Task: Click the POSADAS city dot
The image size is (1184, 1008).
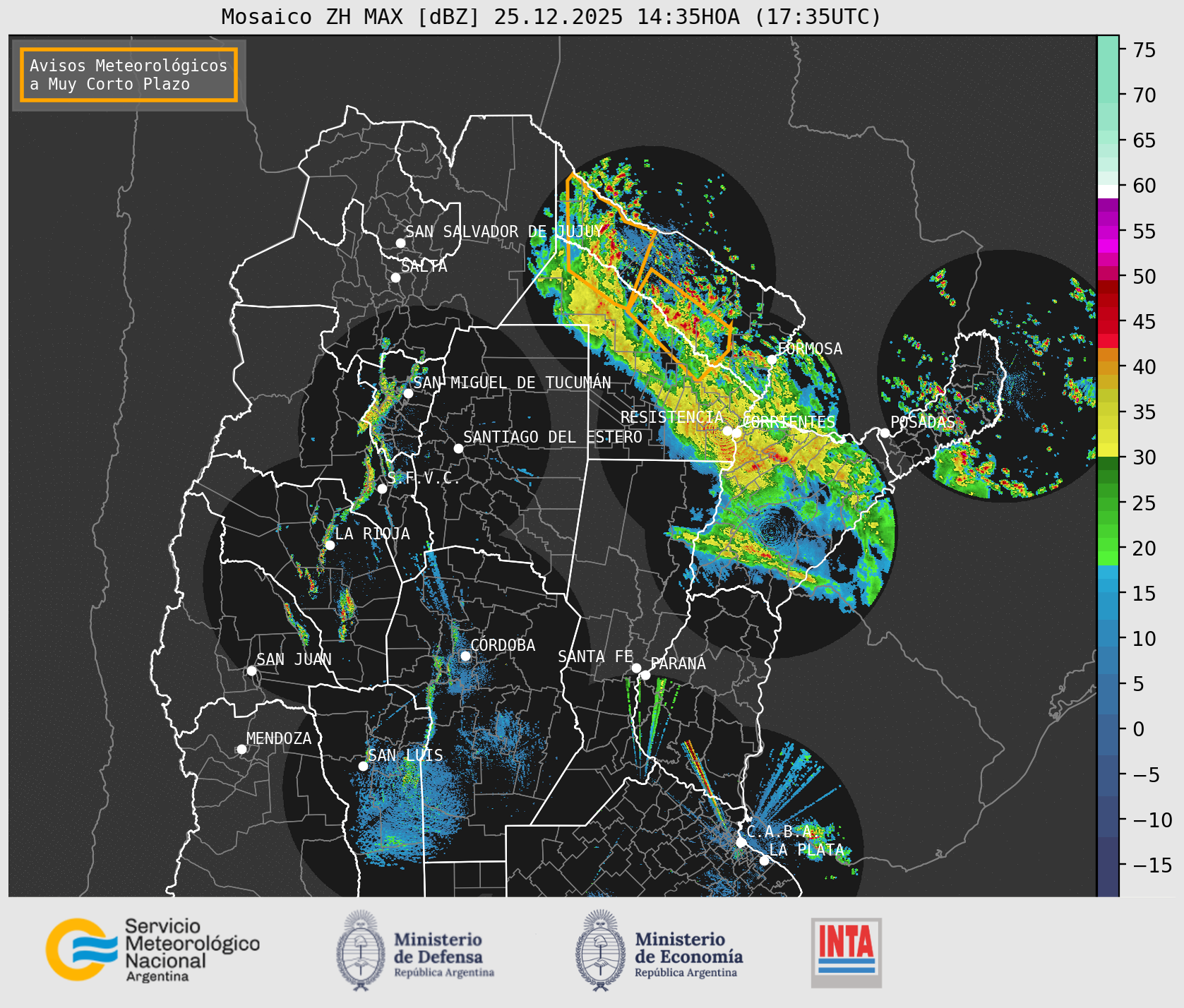Action: click(x=885, y=433)
